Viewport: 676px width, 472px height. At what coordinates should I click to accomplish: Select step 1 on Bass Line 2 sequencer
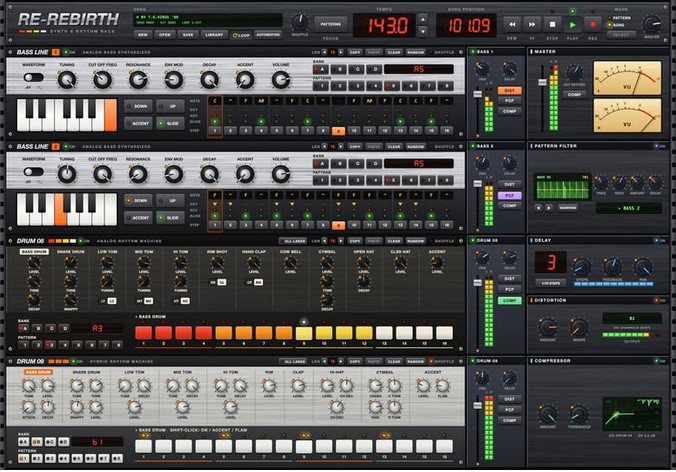215,225
